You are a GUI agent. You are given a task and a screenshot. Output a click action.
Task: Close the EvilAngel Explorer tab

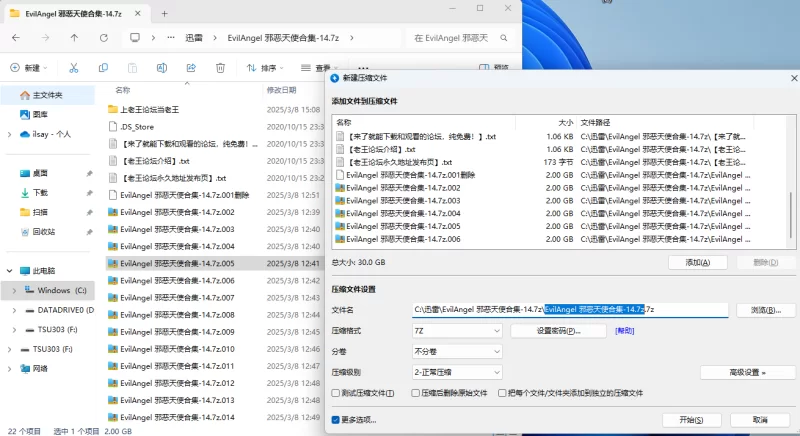(x=138, y=14)
